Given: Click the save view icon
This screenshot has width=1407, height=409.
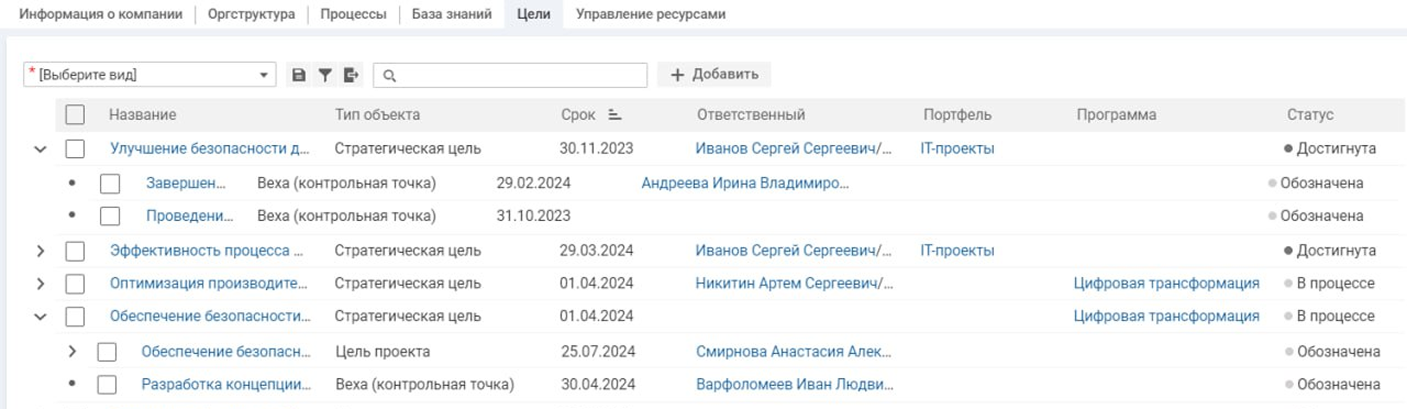Looking at the screenshot, I should (298, 75).
